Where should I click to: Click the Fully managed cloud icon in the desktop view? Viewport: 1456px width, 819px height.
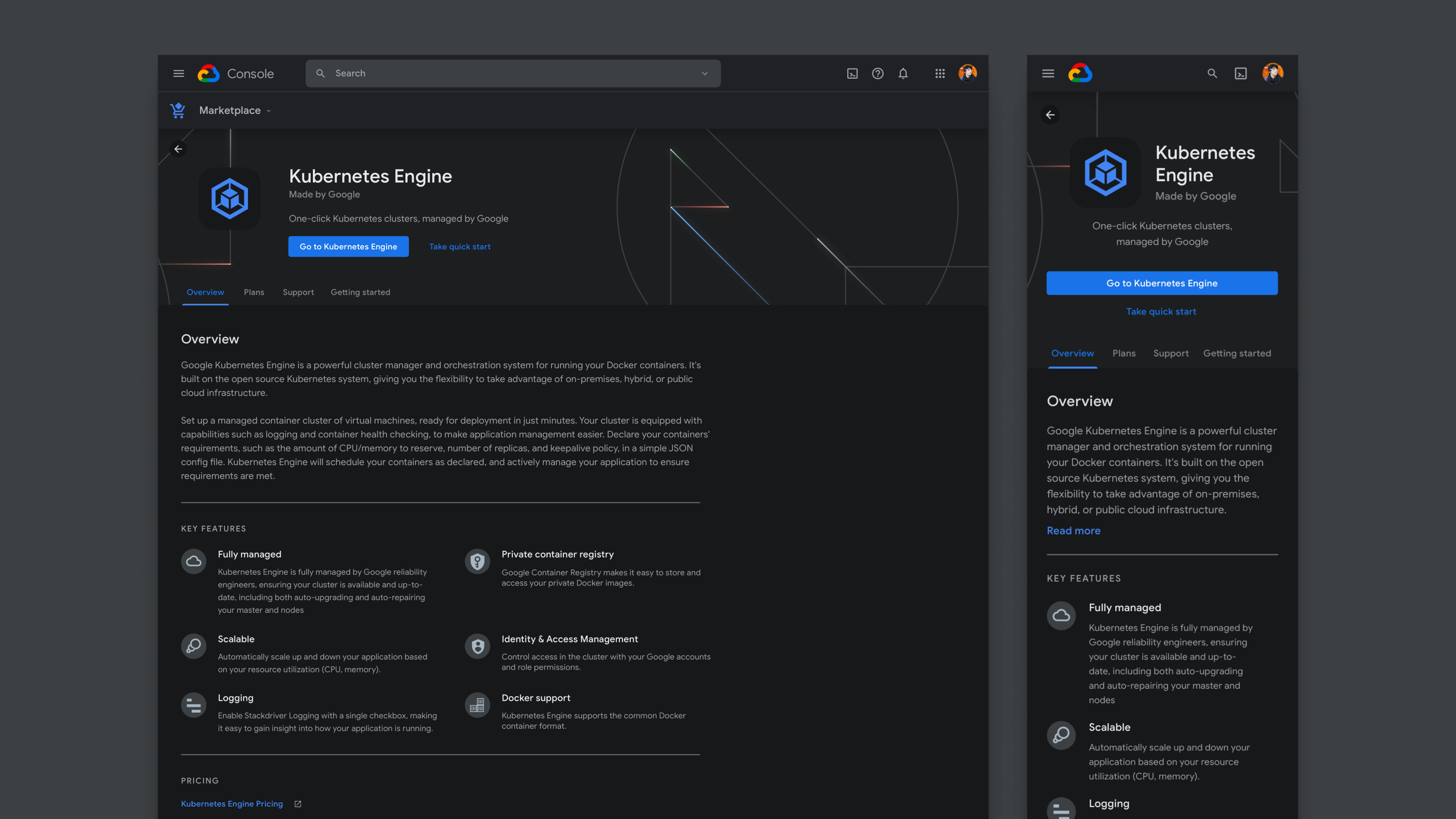194,561
